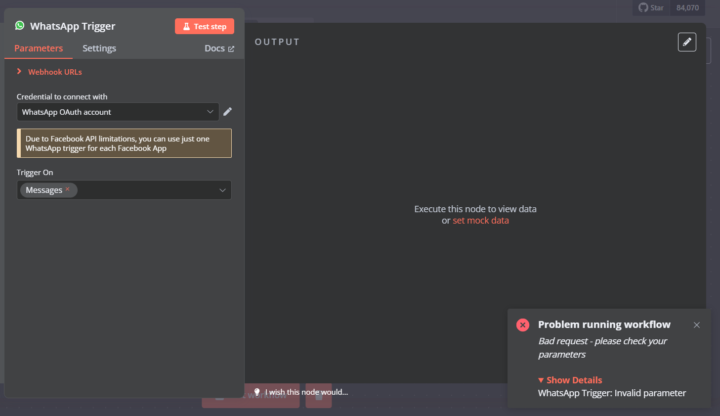Expand the Webhook URLs section

pos(50,72)
